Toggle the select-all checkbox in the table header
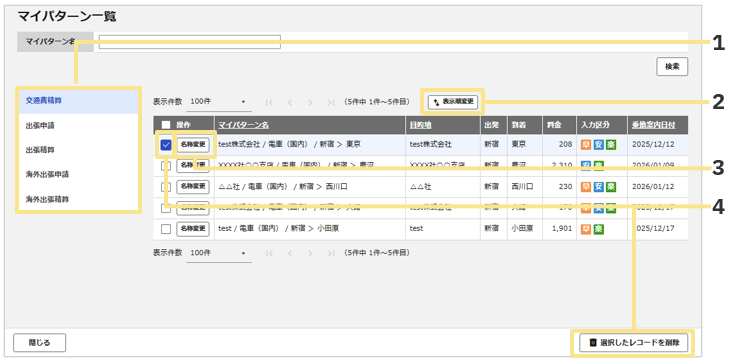Viewport: 730px width, 363px height. (x=166, y=125)
